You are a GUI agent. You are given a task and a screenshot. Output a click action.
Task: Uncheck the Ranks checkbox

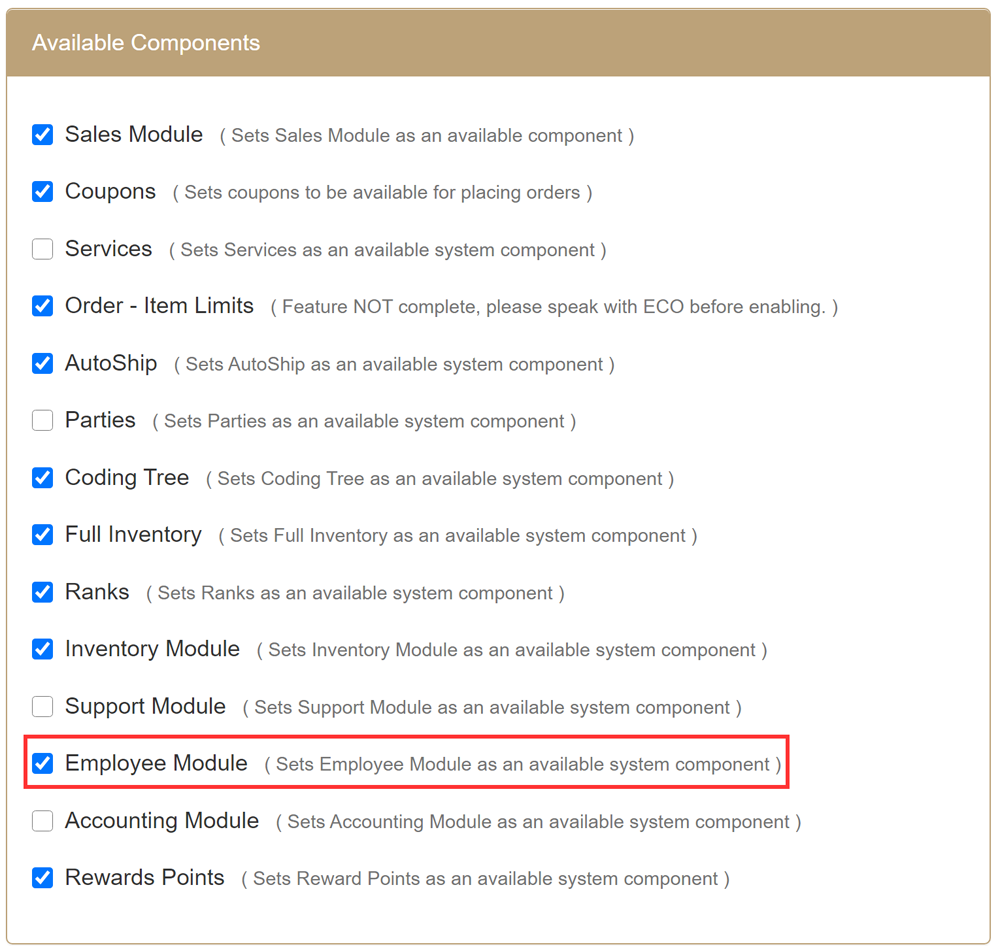[x=42, y=592]
